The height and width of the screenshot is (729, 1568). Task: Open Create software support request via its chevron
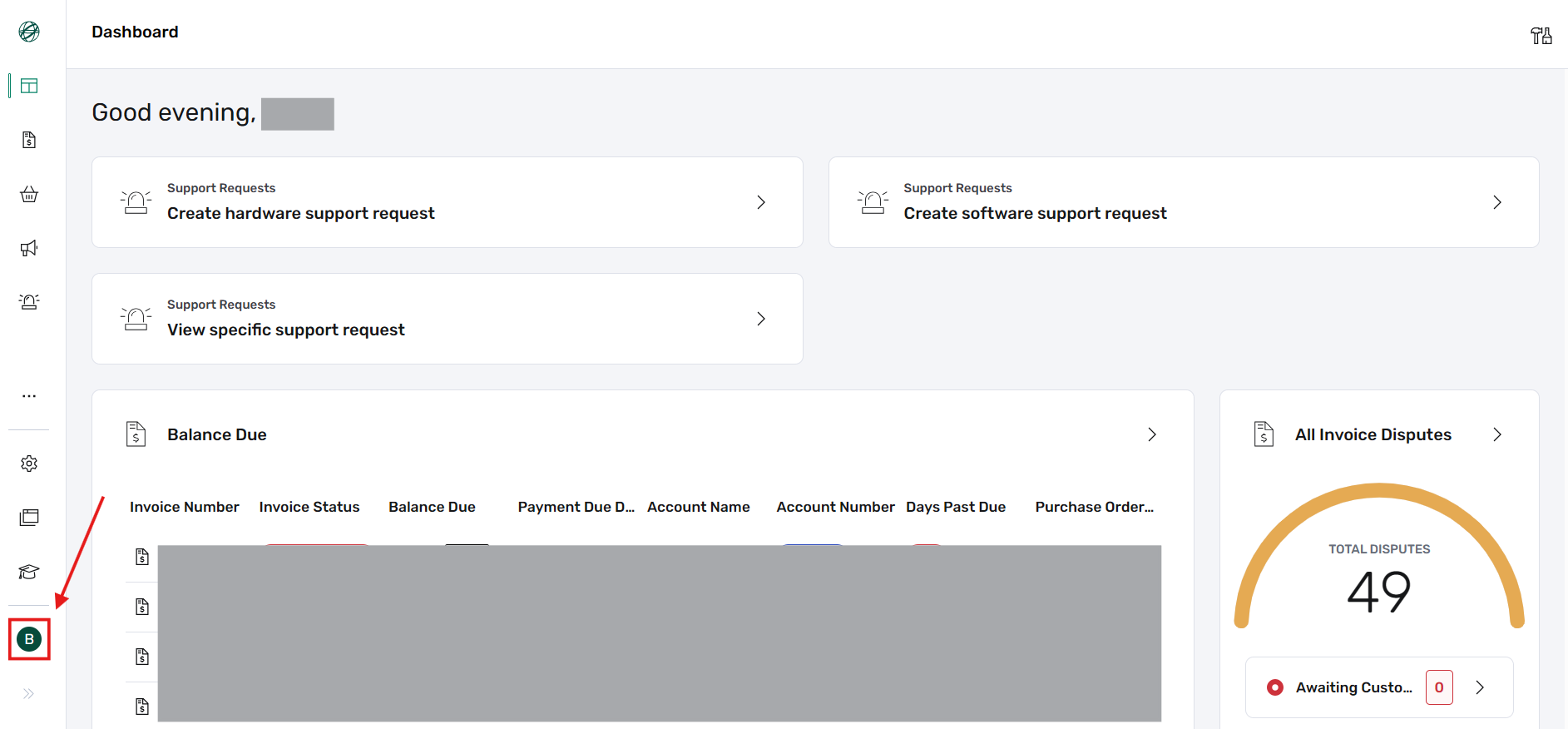(x=1497, y=202)
